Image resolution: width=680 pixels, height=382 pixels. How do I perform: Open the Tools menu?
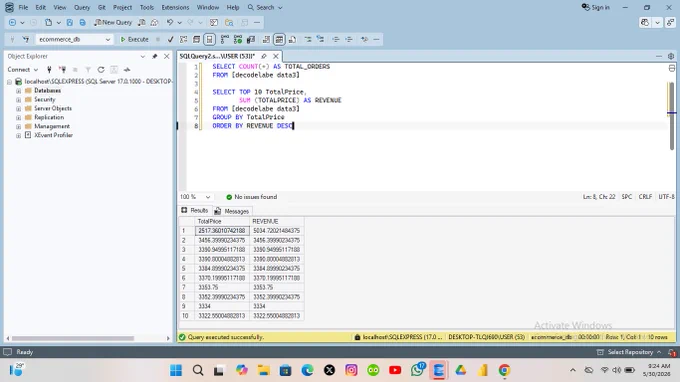[147, 7]
